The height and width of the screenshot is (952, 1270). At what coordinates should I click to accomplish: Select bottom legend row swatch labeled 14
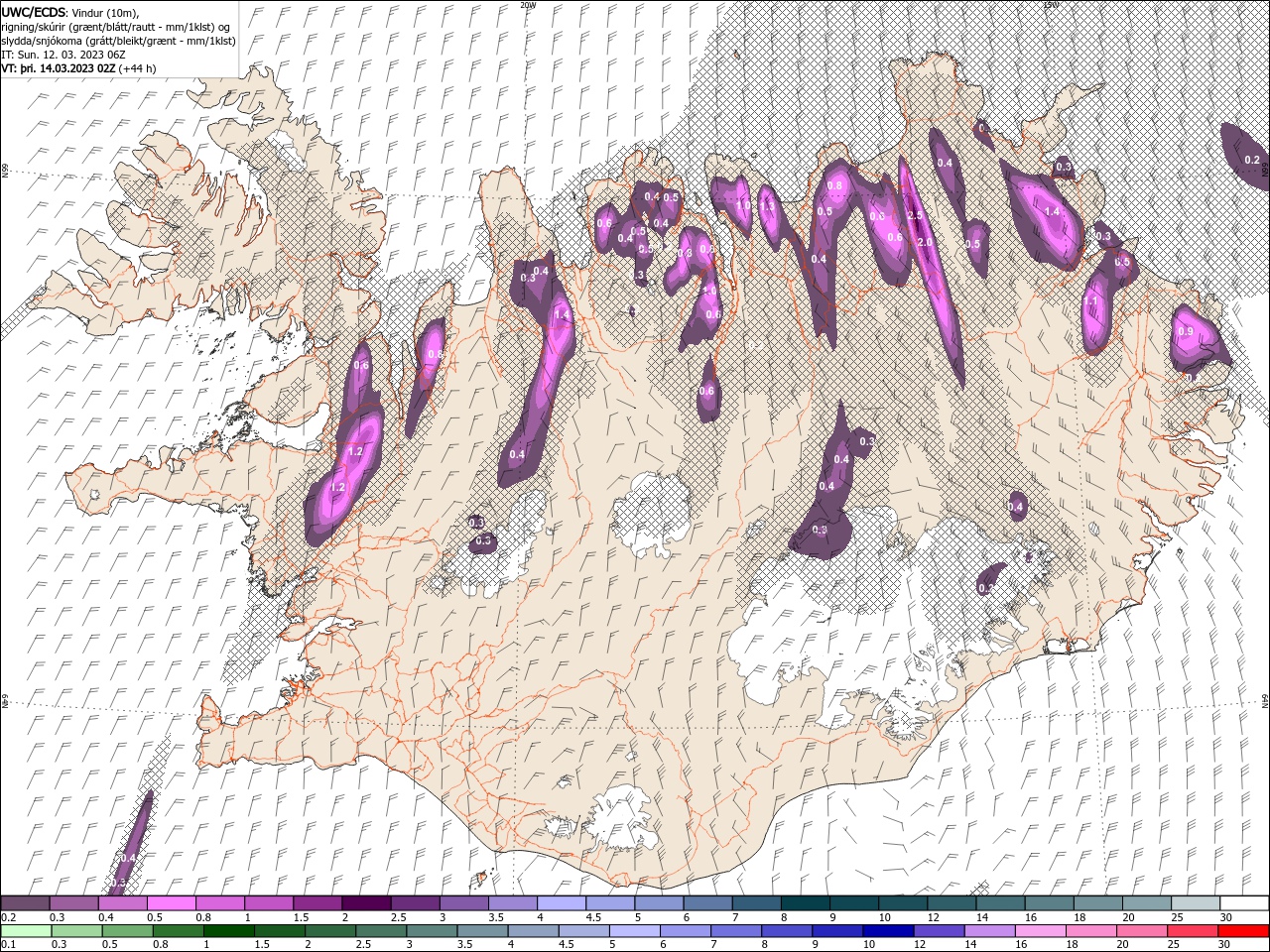[x=988, y=931]
